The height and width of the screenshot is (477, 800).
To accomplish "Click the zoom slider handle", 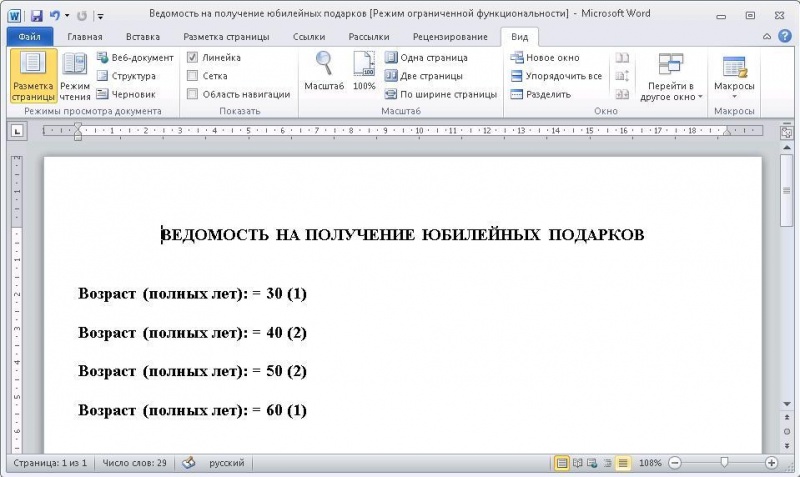I will pyautogui.click(x=724, y=463).
